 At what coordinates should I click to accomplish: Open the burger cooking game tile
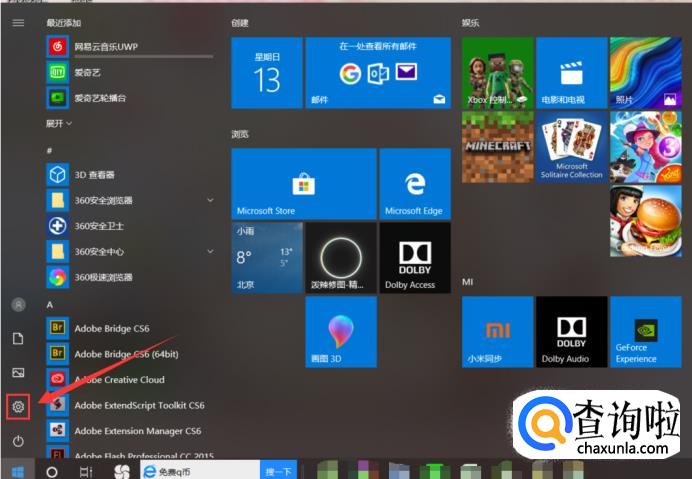tap(646, 221)
